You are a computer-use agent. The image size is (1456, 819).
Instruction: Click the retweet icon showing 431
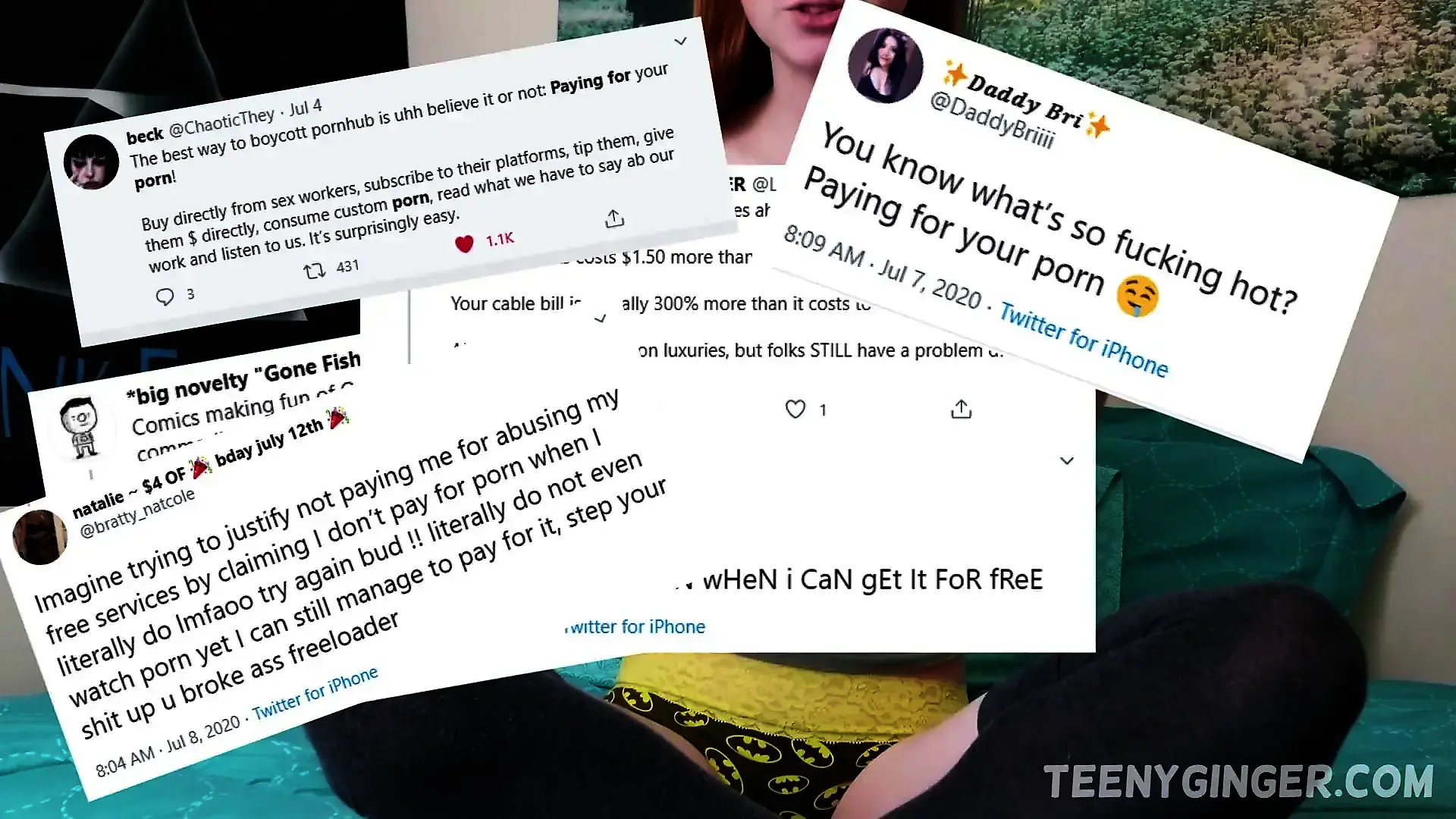pos(315,271)
